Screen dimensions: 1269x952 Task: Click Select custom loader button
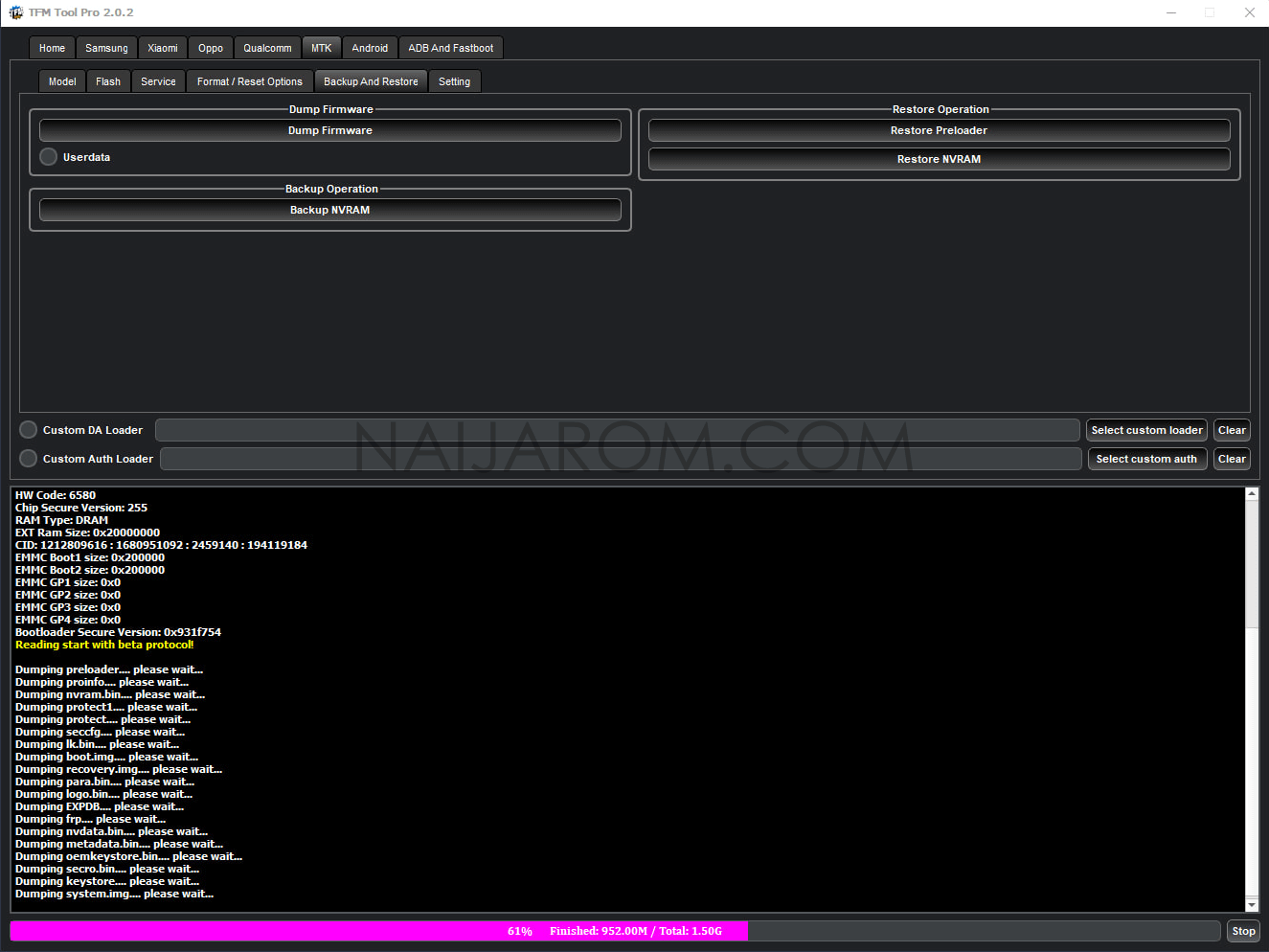point(1146,430)
